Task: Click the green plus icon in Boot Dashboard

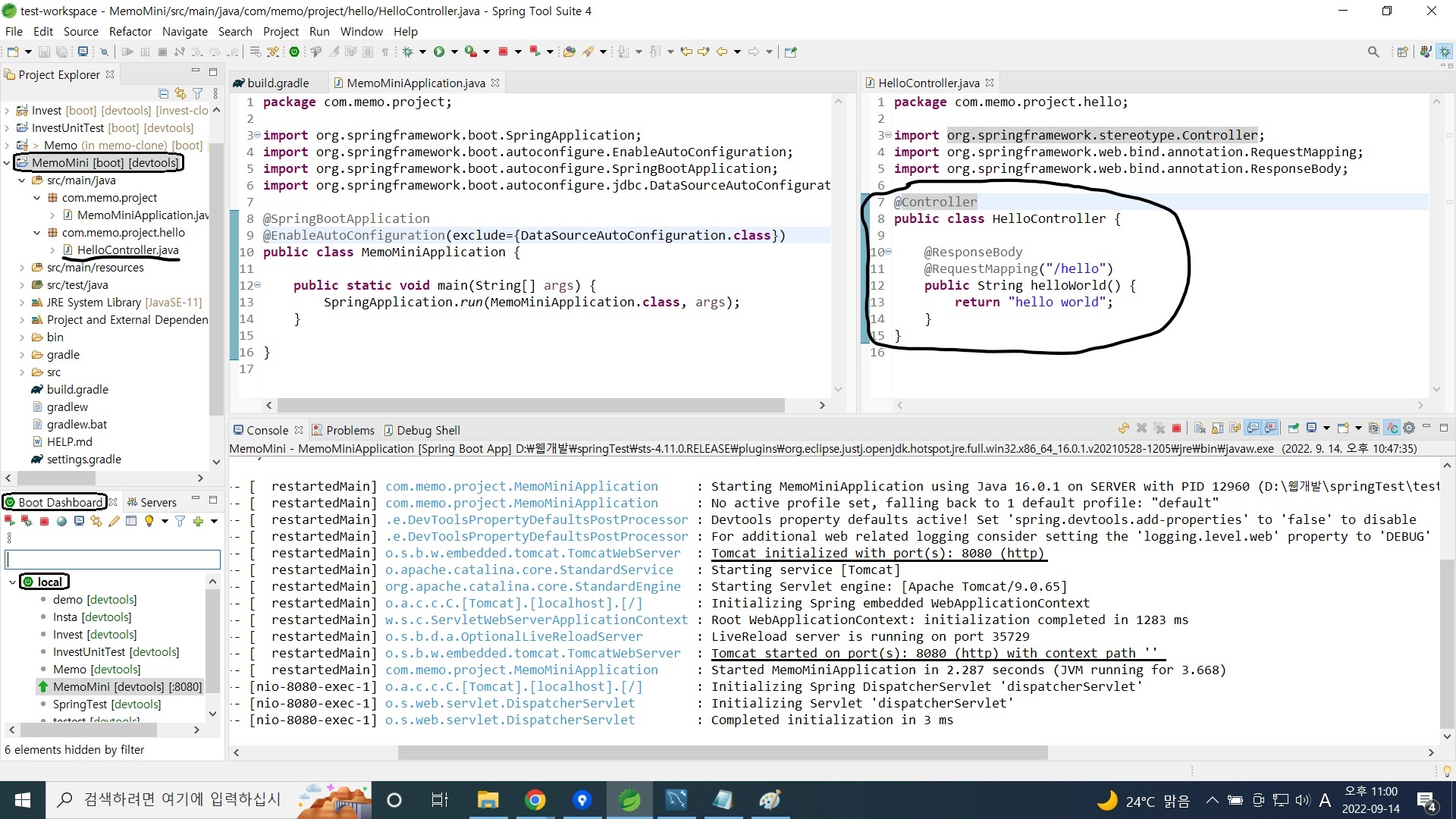Action: coord(198,521)
